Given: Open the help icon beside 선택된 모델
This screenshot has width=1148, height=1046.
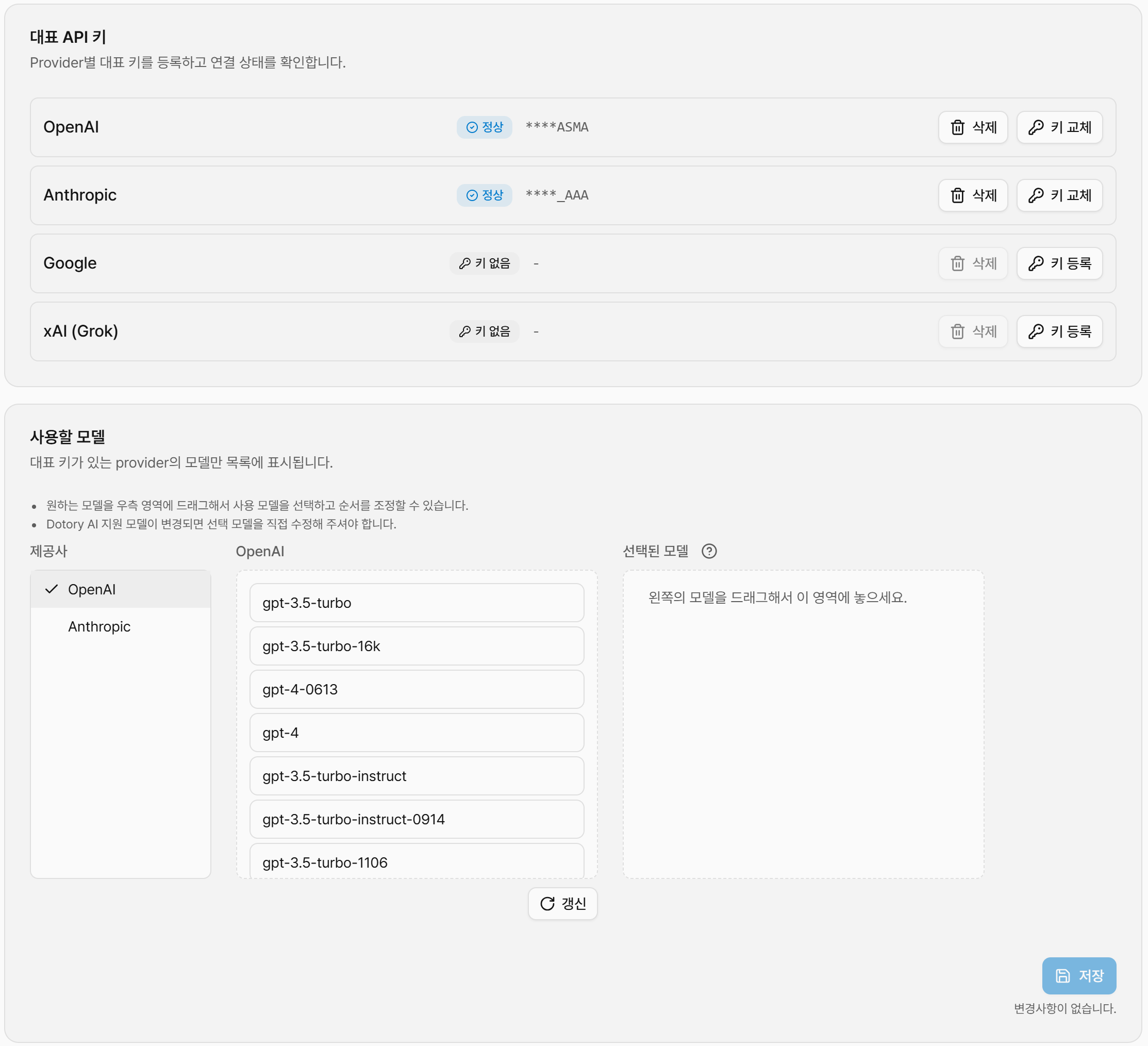Looking at the screenshot, I should pos(709,551).
